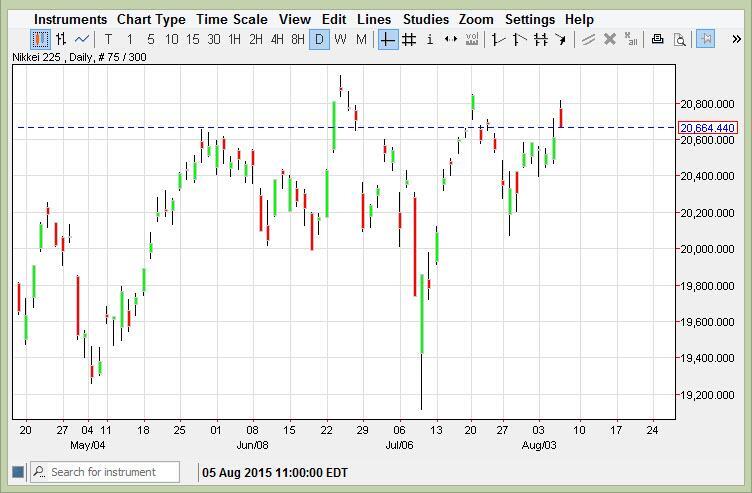
Task: Expand the Time Scale menu
Action: click(x=231, y=19)
